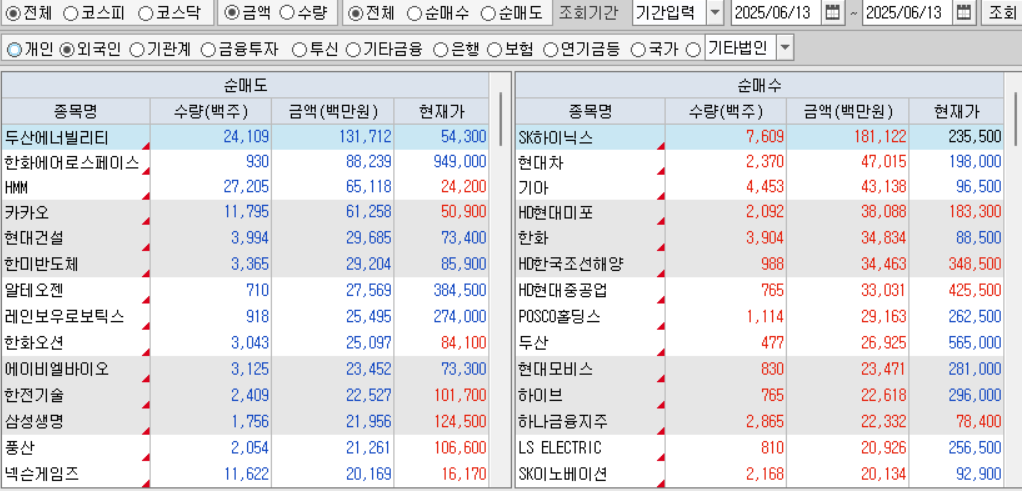Click the HD현대미포 stock name

[x=556, y=213]
